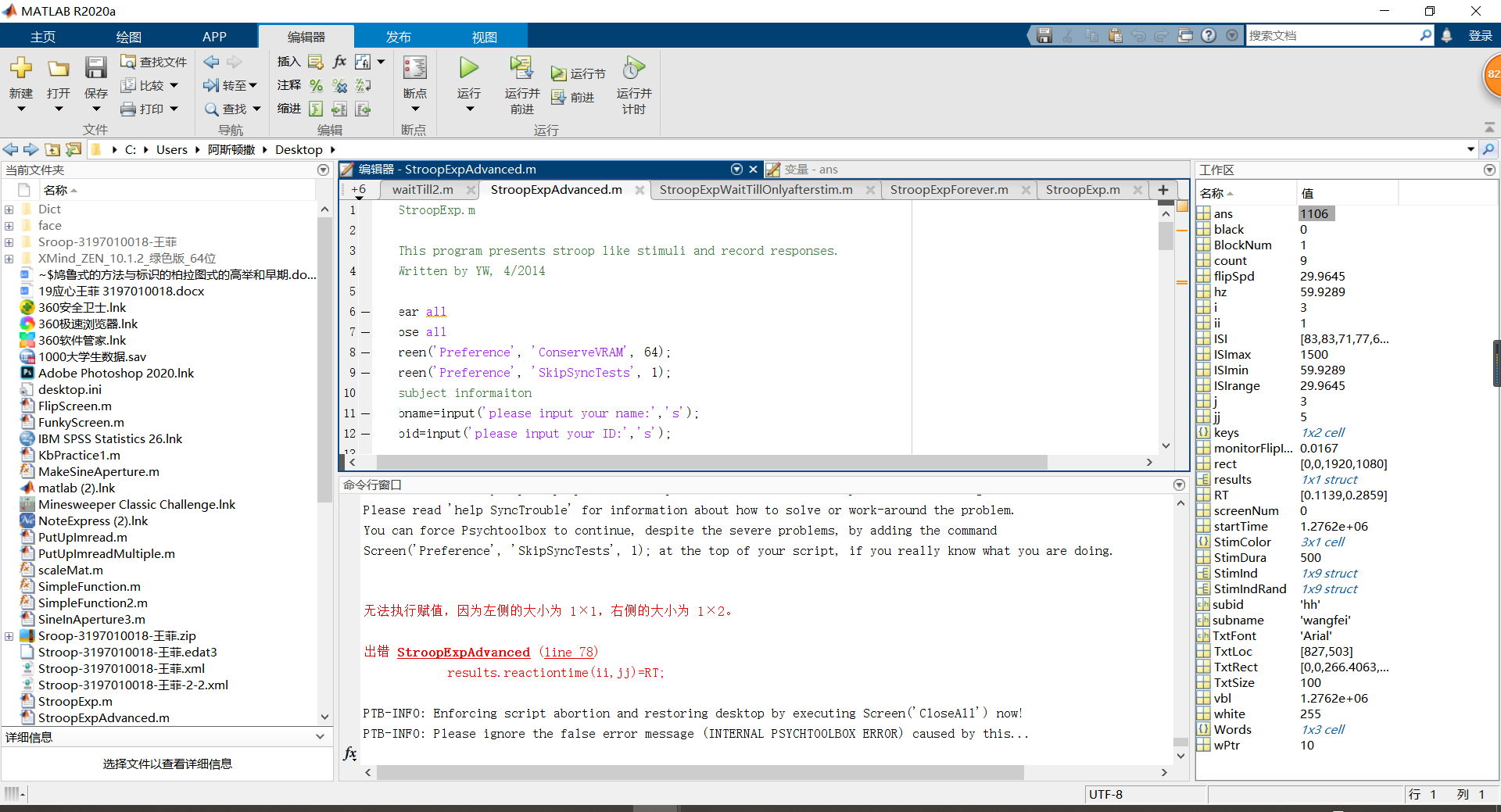Toggle breakpoint dash on line 11
1501x812 pixels.
point(365,413)
